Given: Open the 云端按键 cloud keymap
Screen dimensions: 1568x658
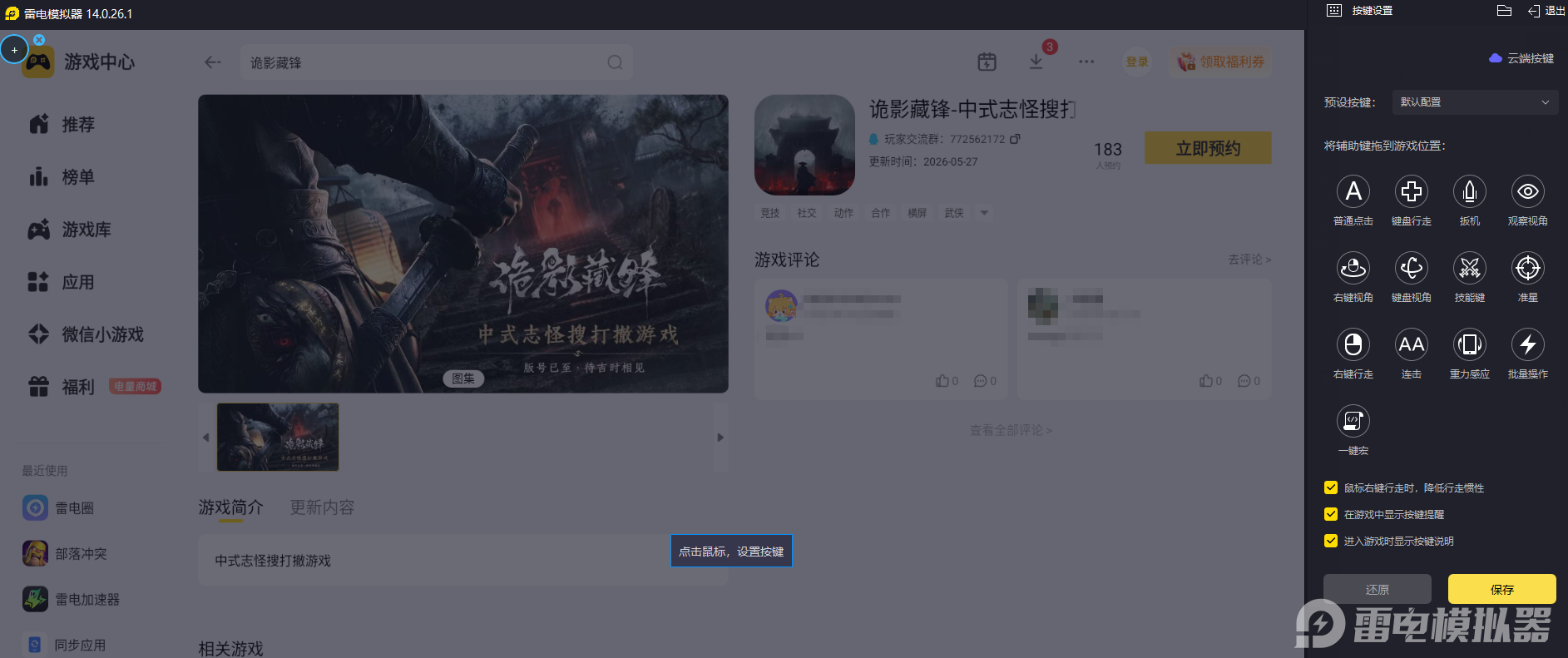Looking at the screenshot, I should tap(1521, 58).
